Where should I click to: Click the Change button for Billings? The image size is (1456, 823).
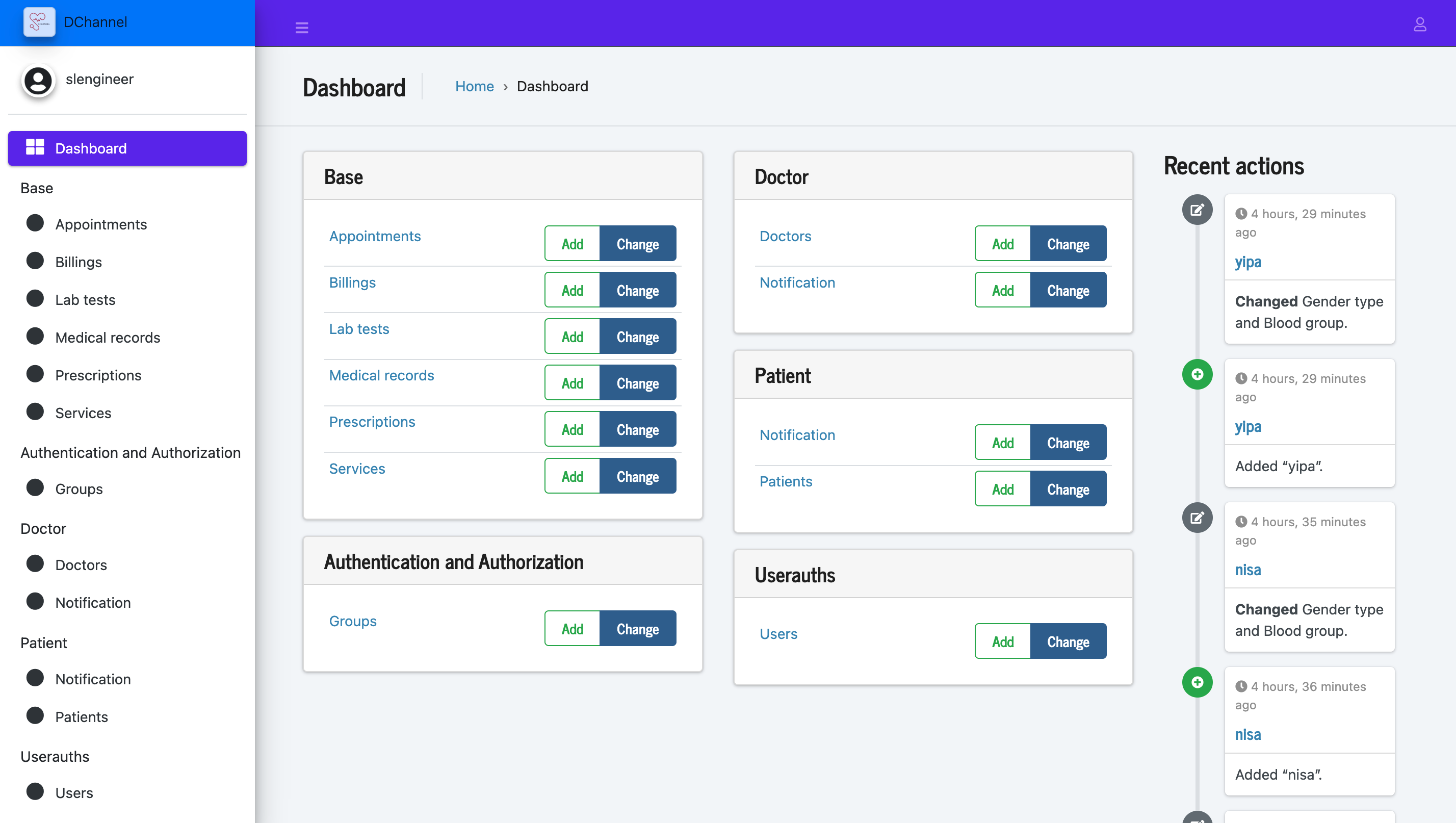[x=637, y=290]
